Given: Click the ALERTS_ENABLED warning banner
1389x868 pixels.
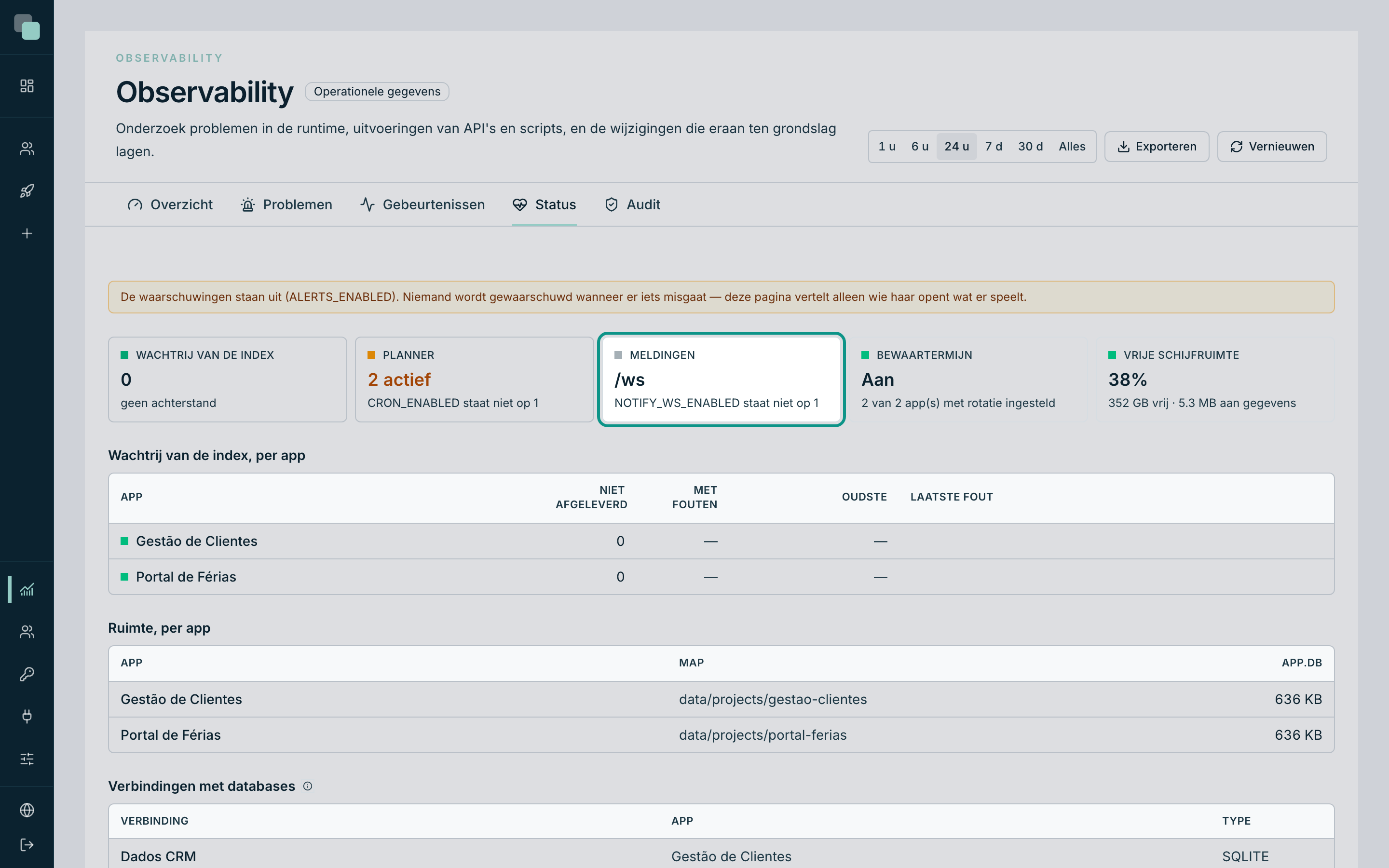Looking at the screenshot, I should [x=721, y=297].
